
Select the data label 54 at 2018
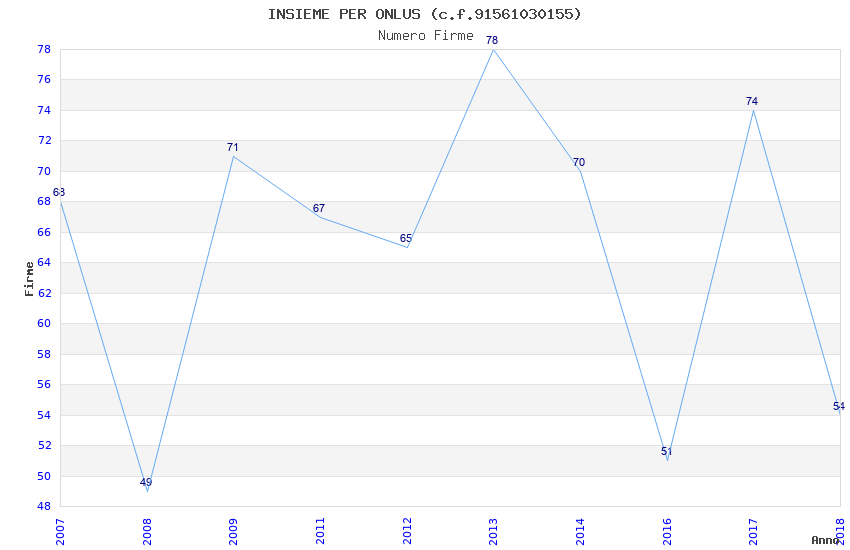839,406
